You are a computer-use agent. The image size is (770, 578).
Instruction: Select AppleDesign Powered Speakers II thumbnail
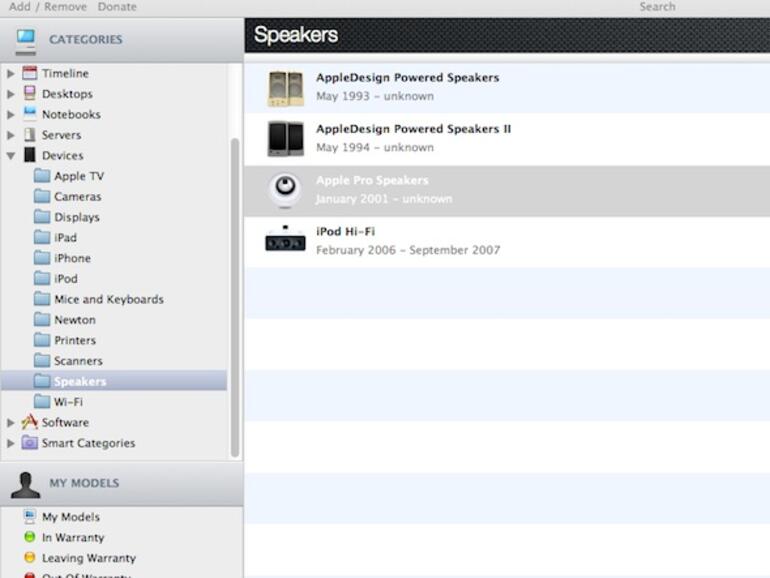pyautogui.click(x=285, y=139)
